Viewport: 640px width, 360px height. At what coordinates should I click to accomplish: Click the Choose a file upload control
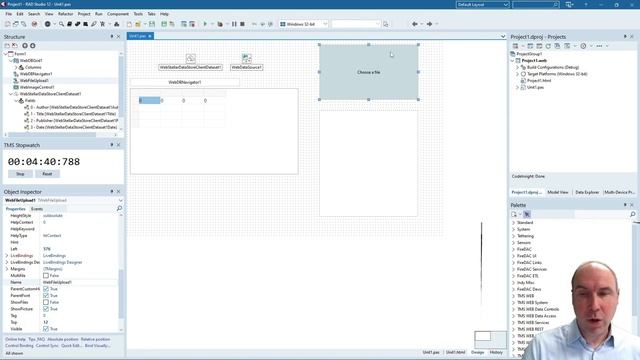coord(369,72)
